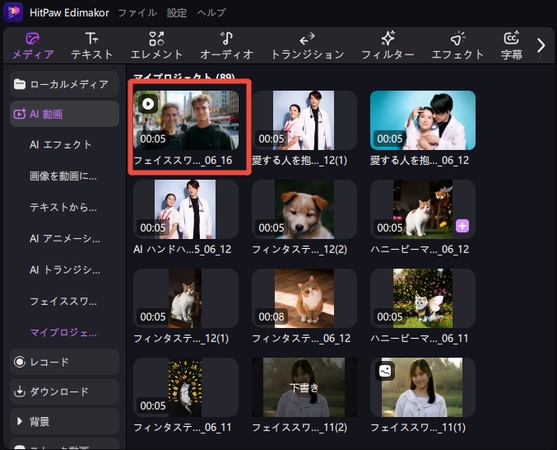Viewport: 557px width, 450px height.
Task: Open 画像を動画に... sidebar entry
Action: click(x=63, y=176)
